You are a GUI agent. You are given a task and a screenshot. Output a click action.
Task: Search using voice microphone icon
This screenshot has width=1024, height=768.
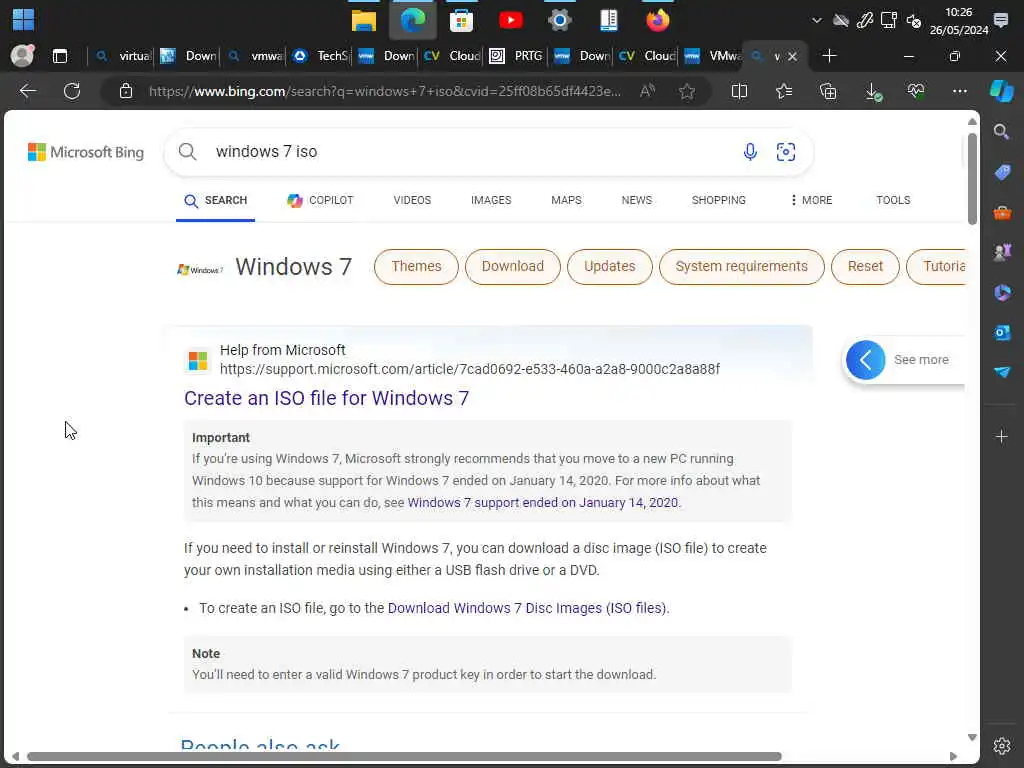pos(750,152)
